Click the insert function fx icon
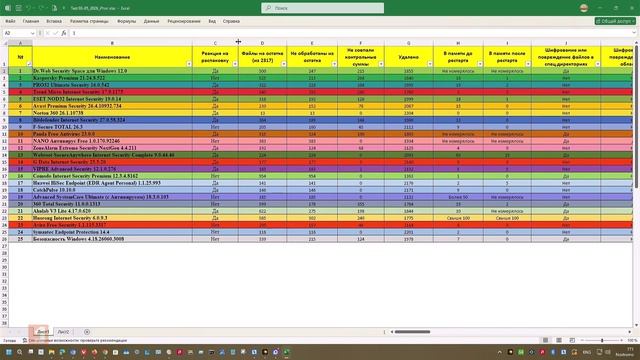 [64, 33]
